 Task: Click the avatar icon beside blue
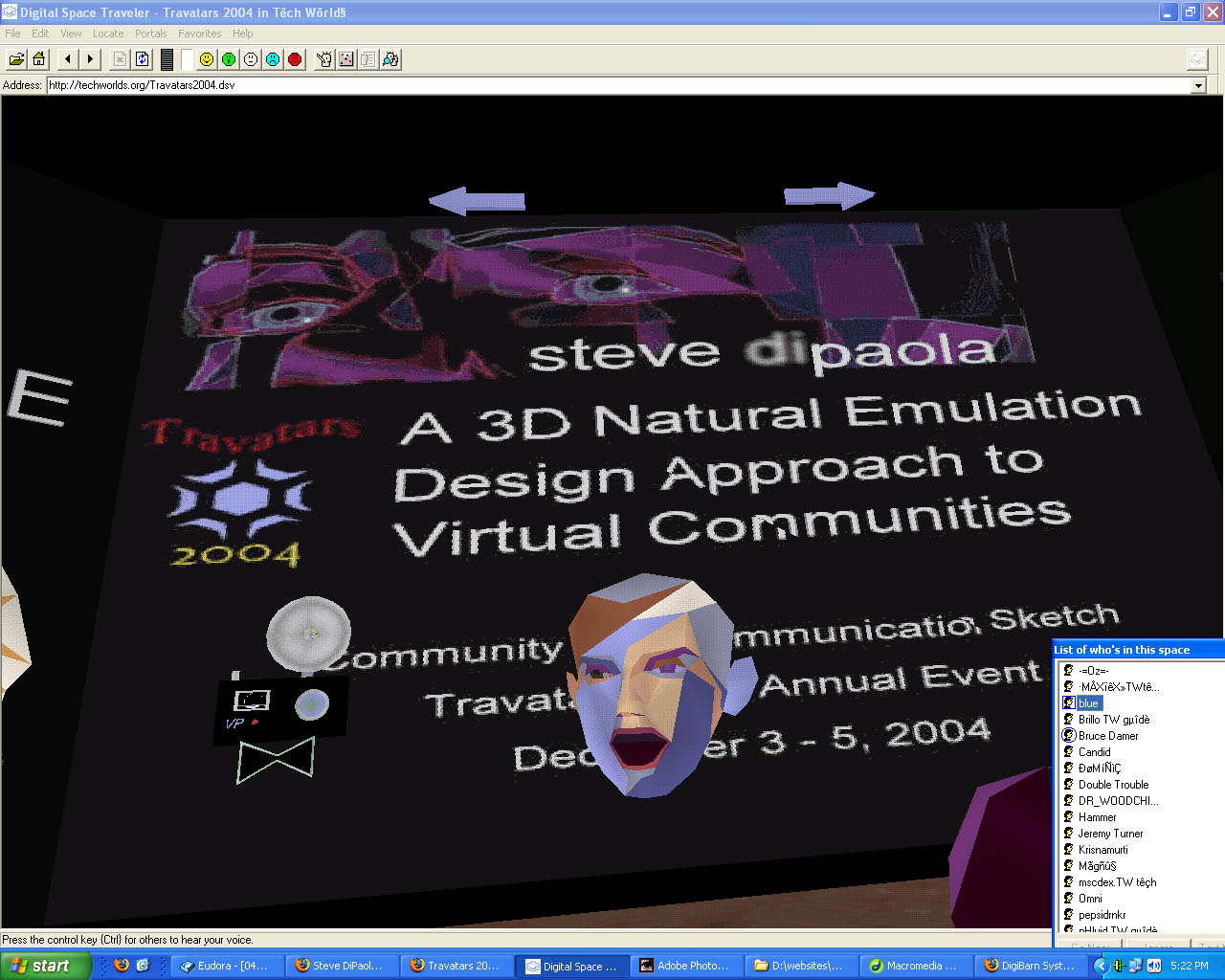(1069, 702)
